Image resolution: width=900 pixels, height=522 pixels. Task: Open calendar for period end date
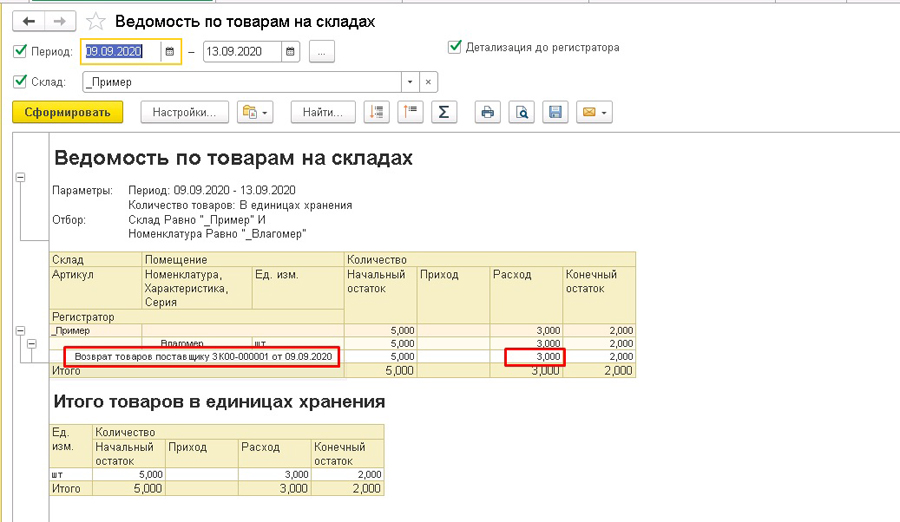click(x=290, y=52)
